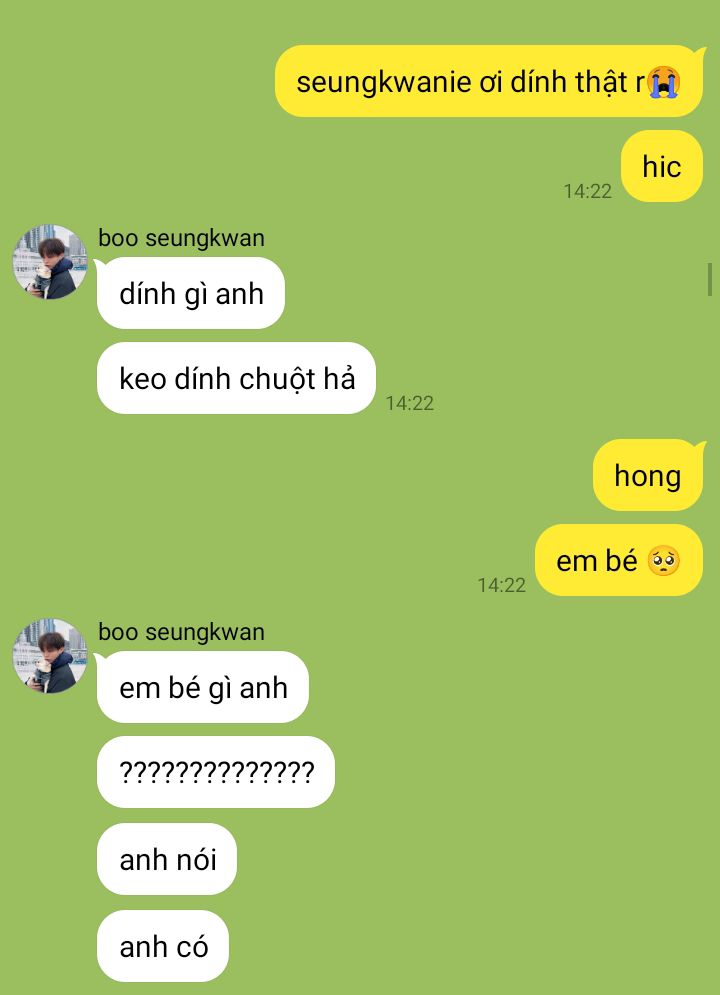The width and height of the screenshot is (720, 995).
Task: Select the 'dính gì anh' message
Action: 191,293
